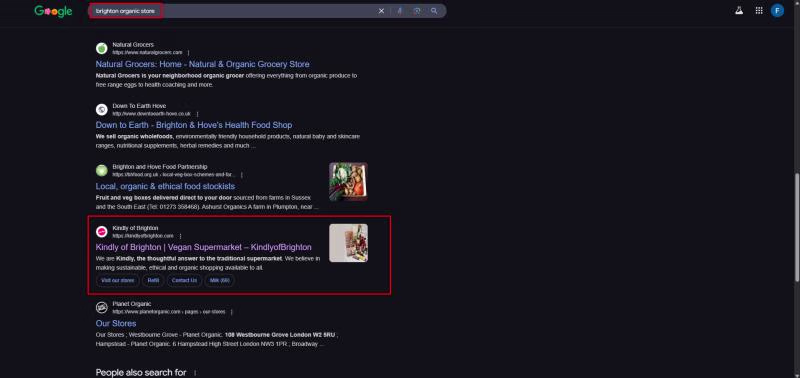Viewport: 800px width, 378px height.
Task: Open more options for Food Partnership result
Action: [x=242, y=174]
